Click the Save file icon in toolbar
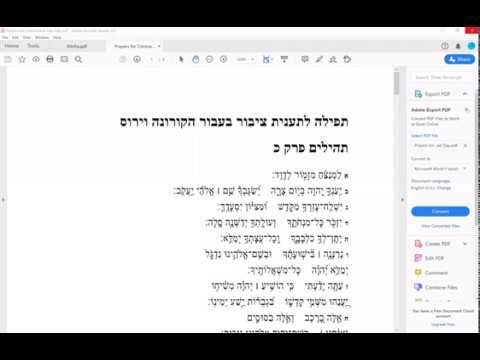Viewport: 480px width, 360px height. (8, 60)
